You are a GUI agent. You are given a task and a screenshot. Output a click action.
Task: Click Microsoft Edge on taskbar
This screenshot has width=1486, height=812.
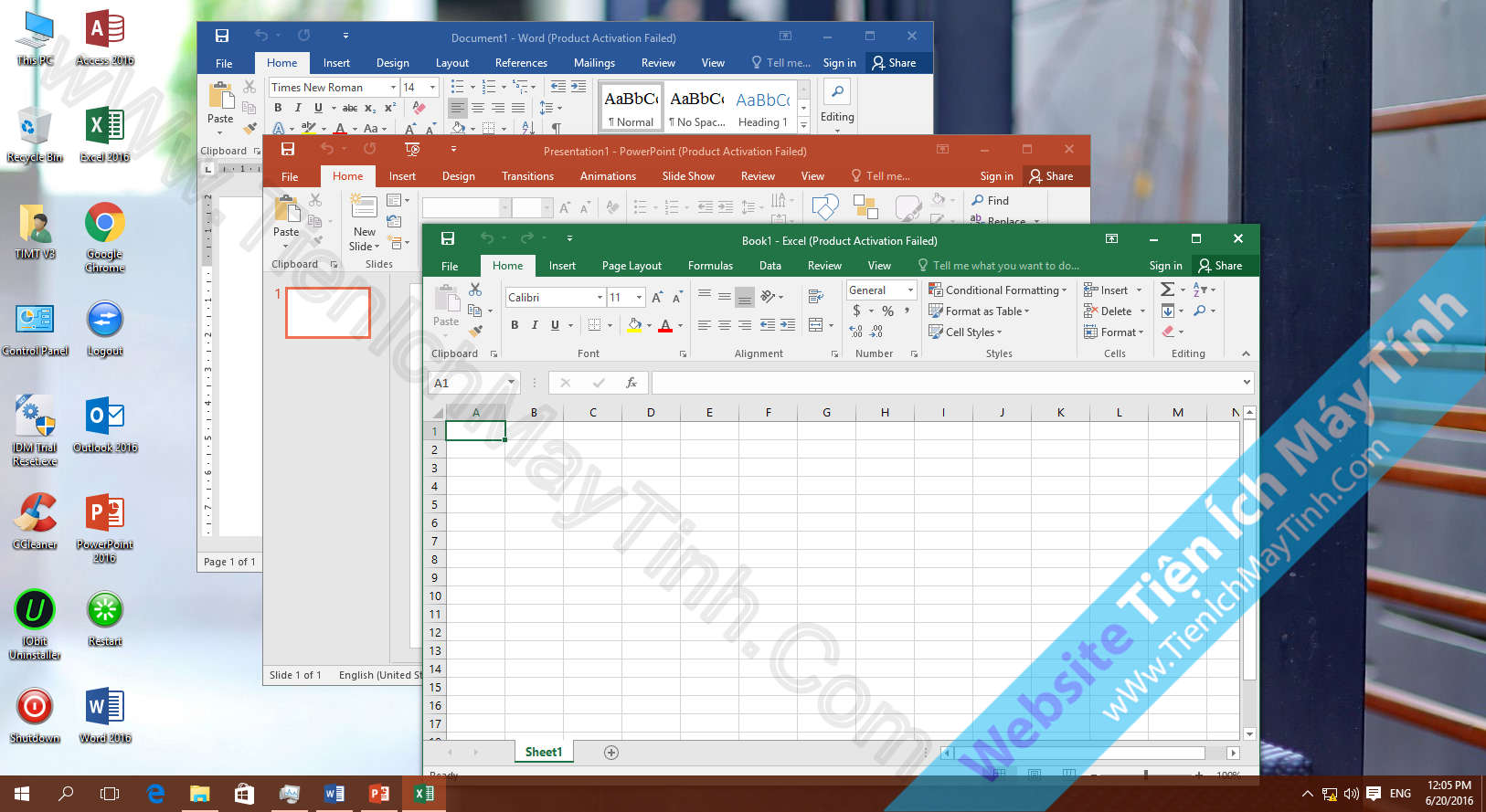(155, 794)
